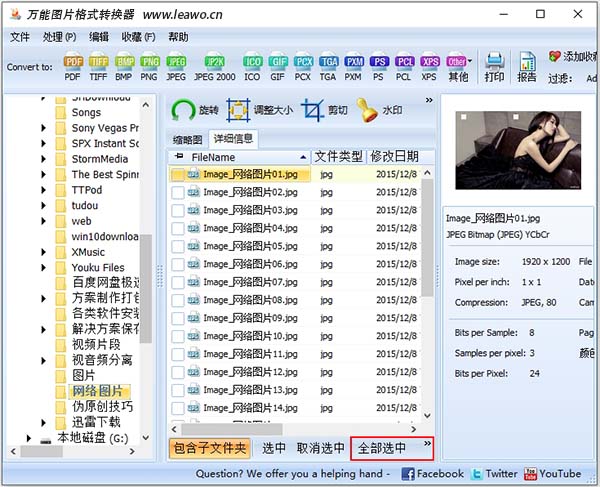Click the 选中 select button
600x487 pixels.
tap(274, 448)
